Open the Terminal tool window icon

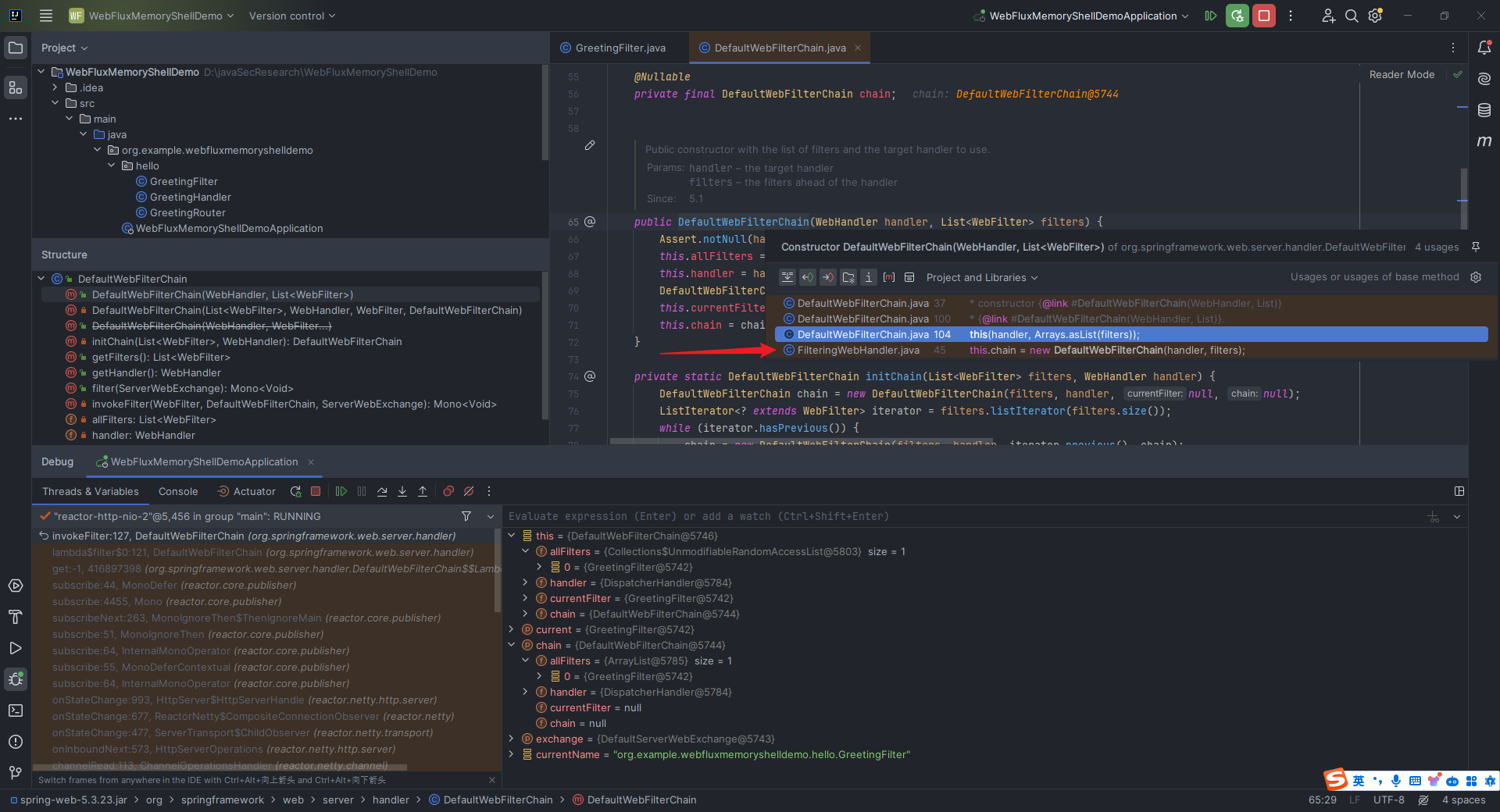coord(16,710)
